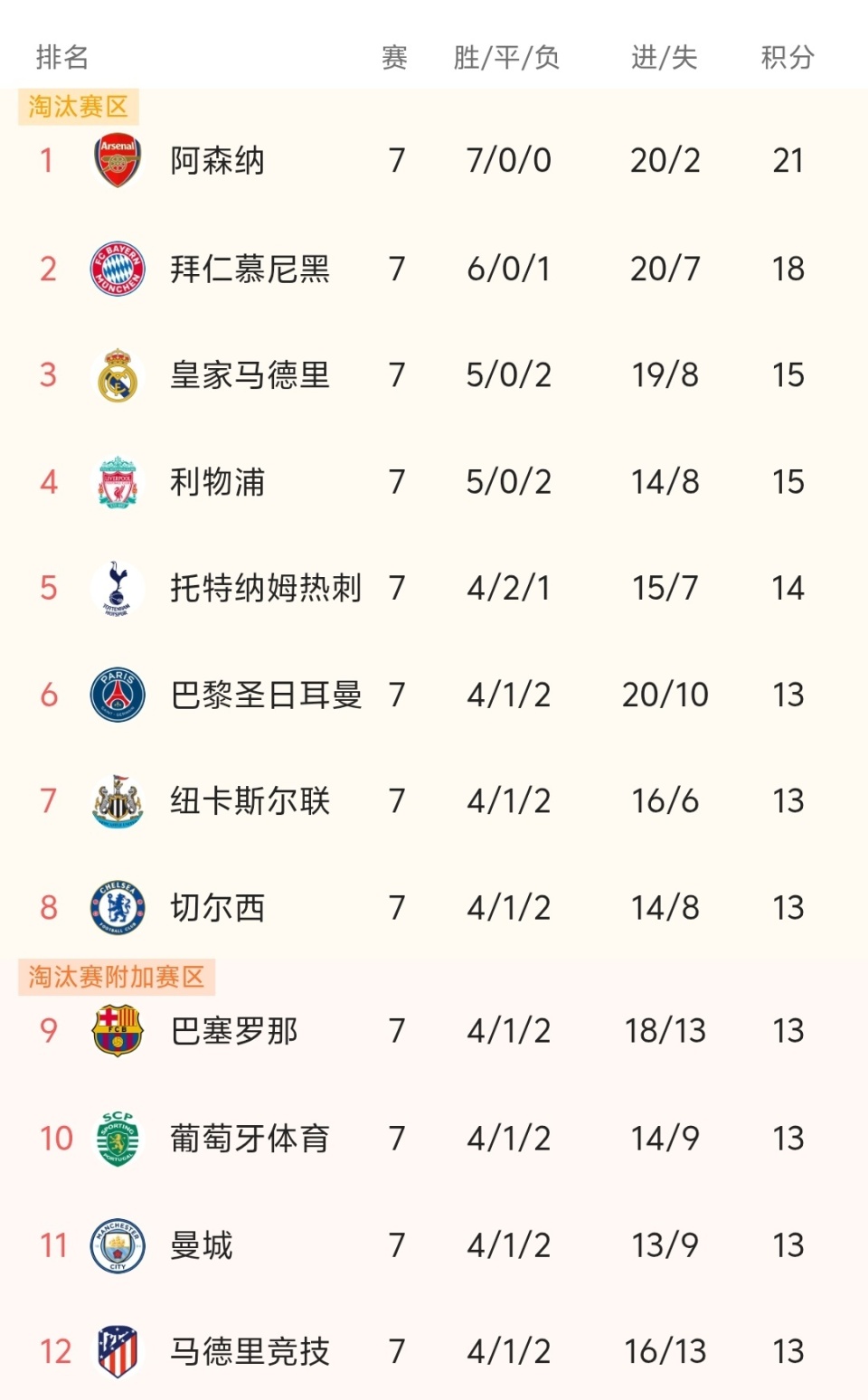
Task: Open team name 阿森纳
Action: (217, 161)
